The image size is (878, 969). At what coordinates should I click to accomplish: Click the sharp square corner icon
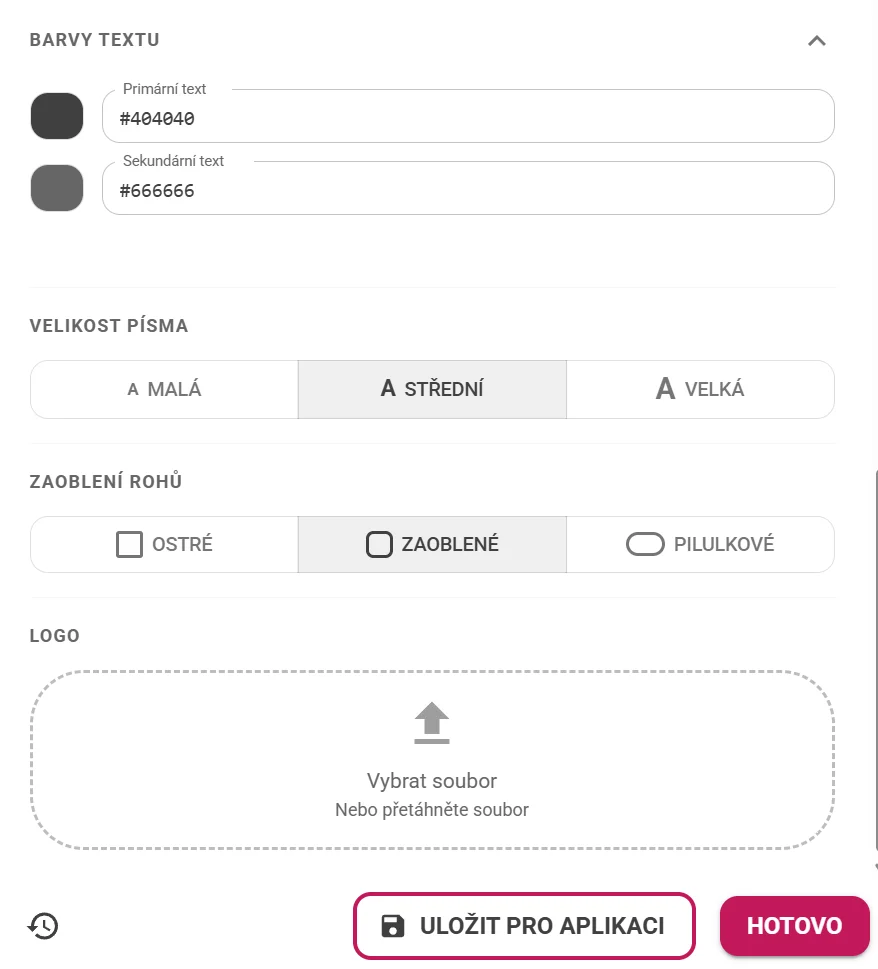[x=129, y=544]
